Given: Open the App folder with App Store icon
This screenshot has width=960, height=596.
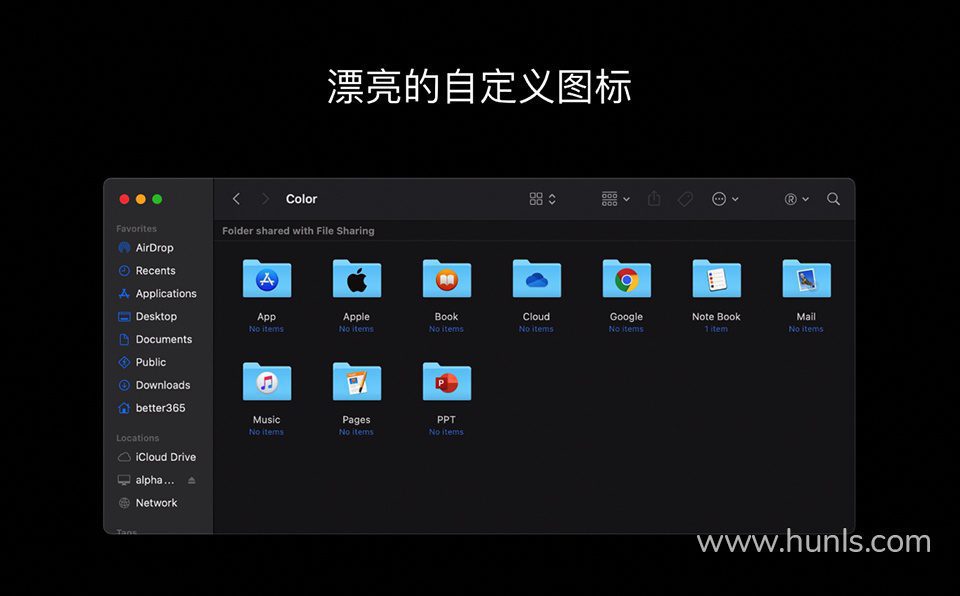Looking at the screenshot, I should (x=267, y=279).
